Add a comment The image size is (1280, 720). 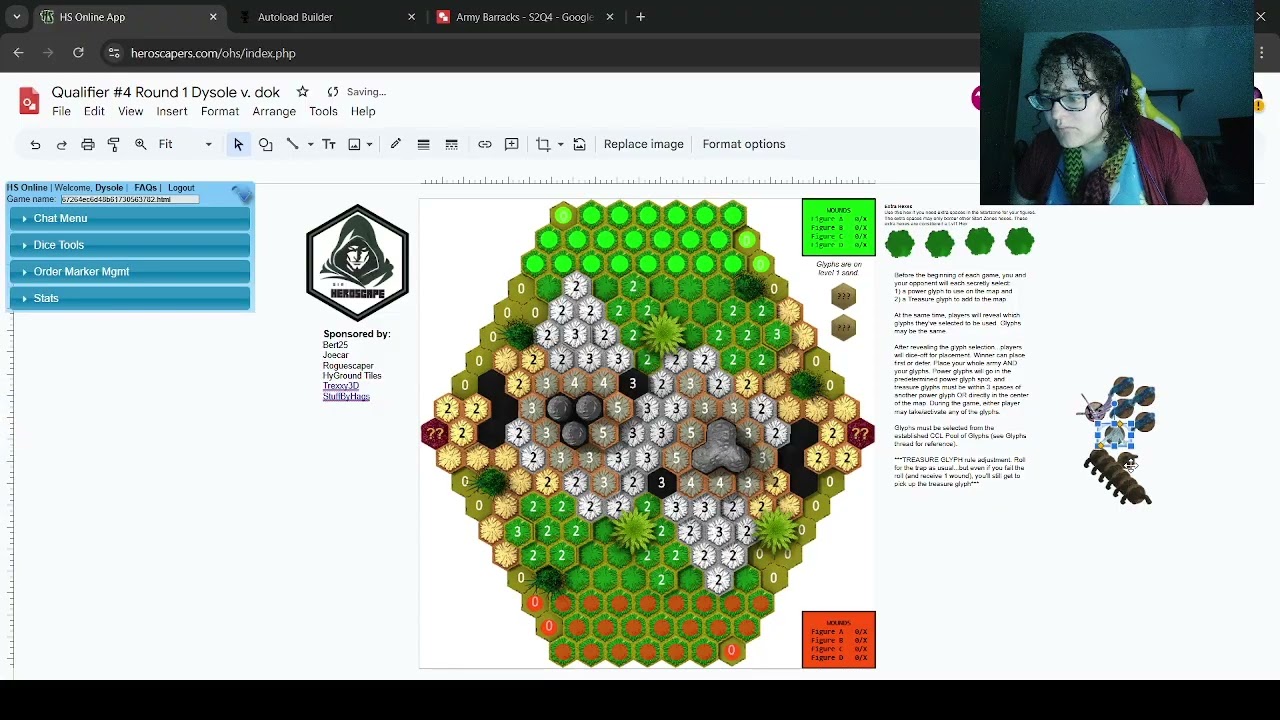(x=512, y=144)
